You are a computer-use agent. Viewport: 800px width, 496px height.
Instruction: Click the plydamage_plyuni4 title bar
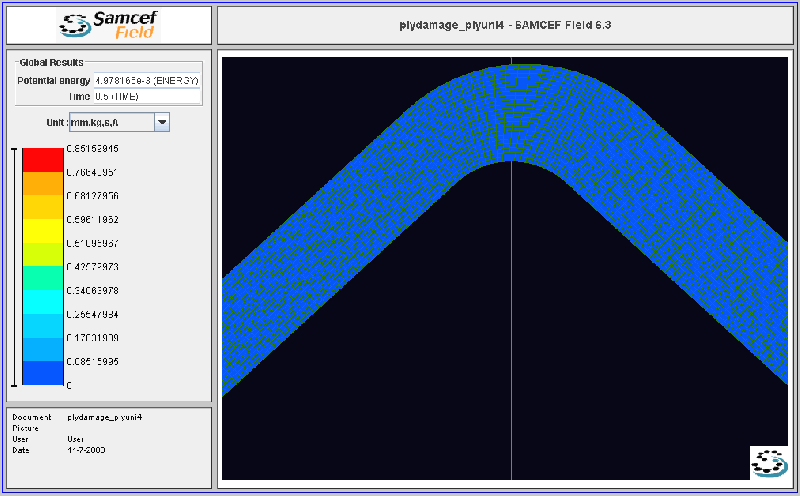[505, 25]
